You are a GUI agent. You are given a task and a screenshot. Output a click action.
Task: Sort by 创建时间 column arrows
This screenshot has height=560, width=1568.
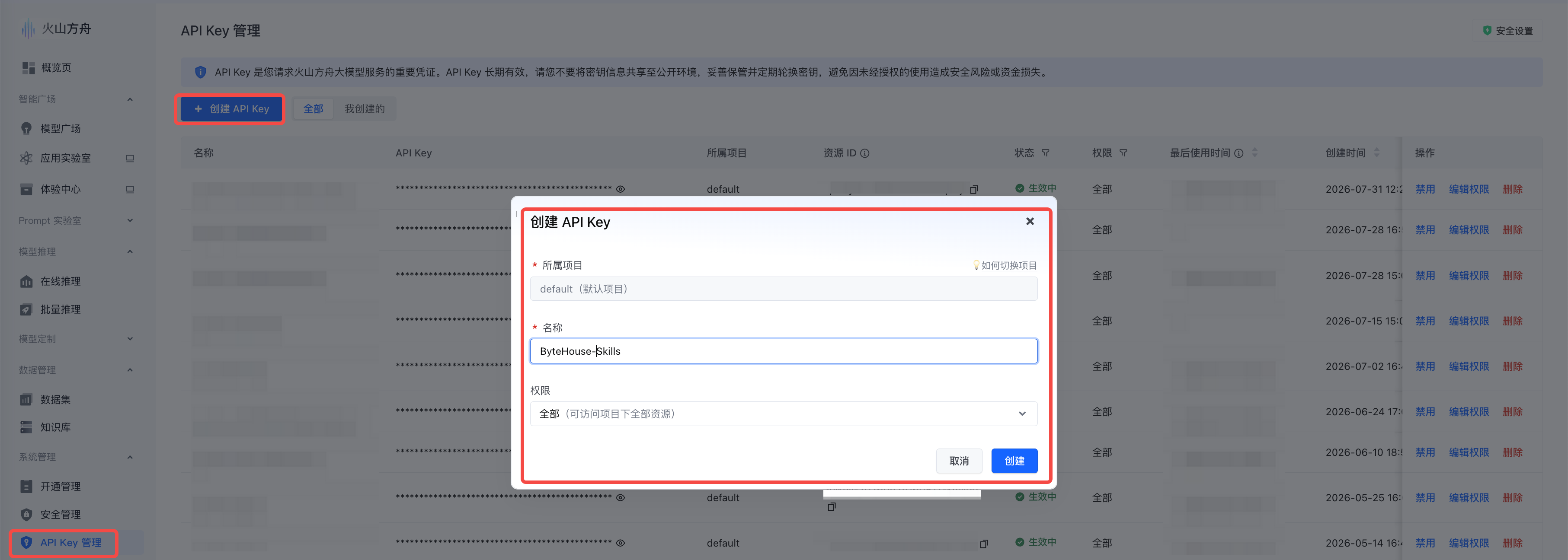pyautogui.click(x=1377, y=153)
